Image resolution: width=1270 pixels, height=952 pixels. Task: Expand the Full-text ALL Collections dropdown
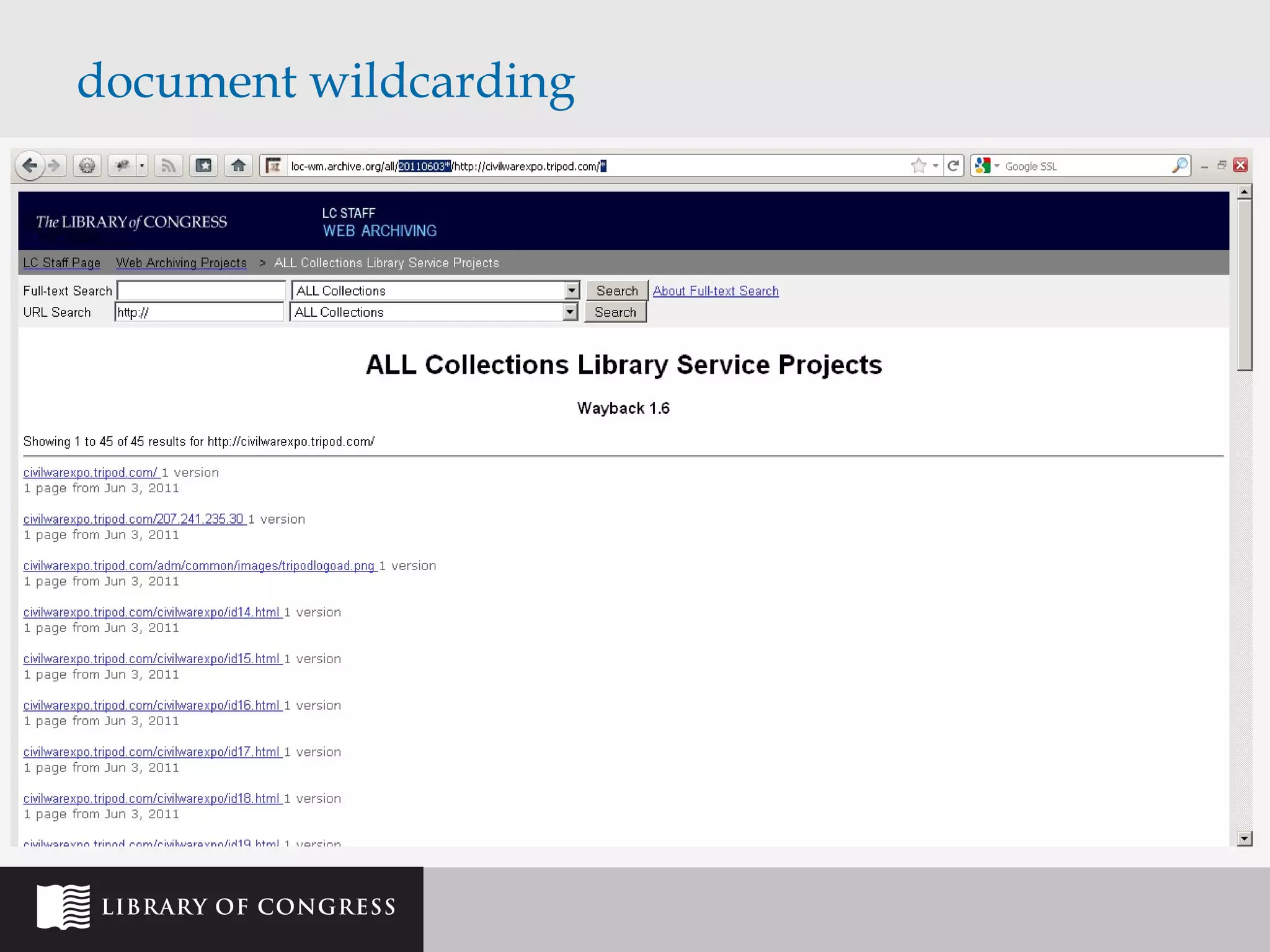(572, 290)
